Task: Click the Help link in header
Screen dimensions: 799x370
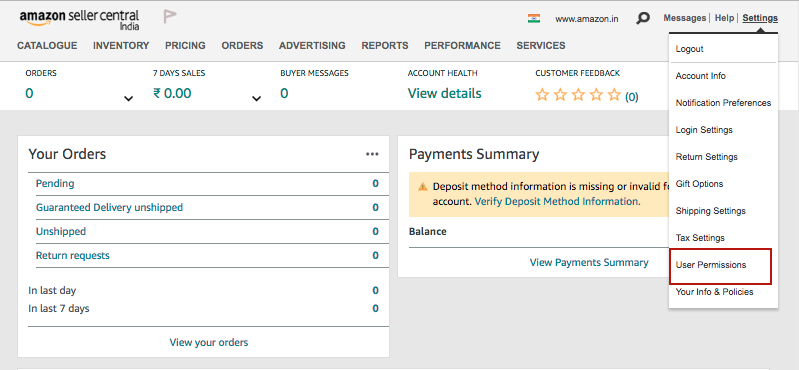Action: (724, 18)
